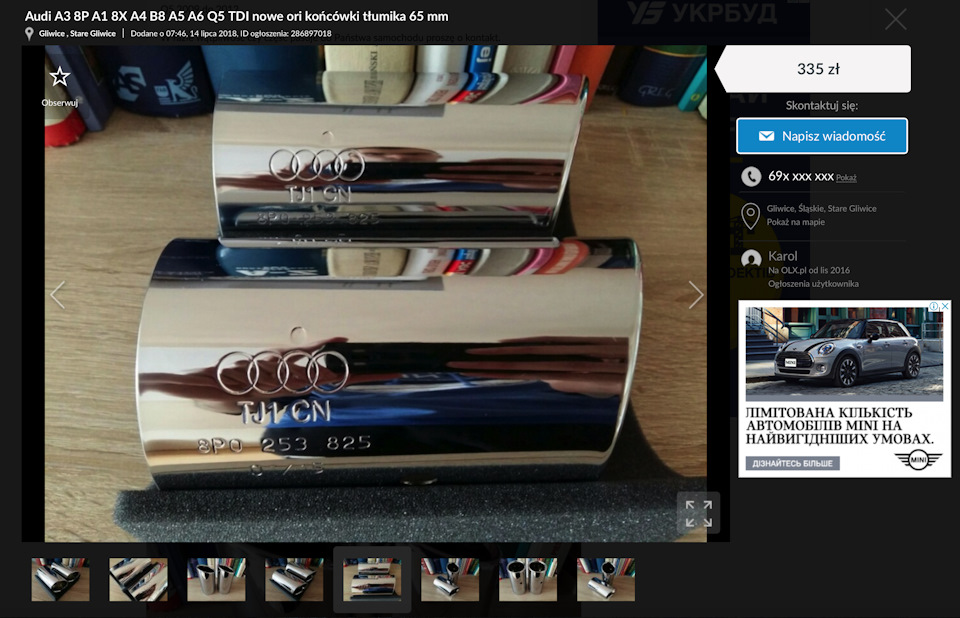Show next photo with right arrow
This screenshot has height=618, width=960.
[x=696, y=295]
